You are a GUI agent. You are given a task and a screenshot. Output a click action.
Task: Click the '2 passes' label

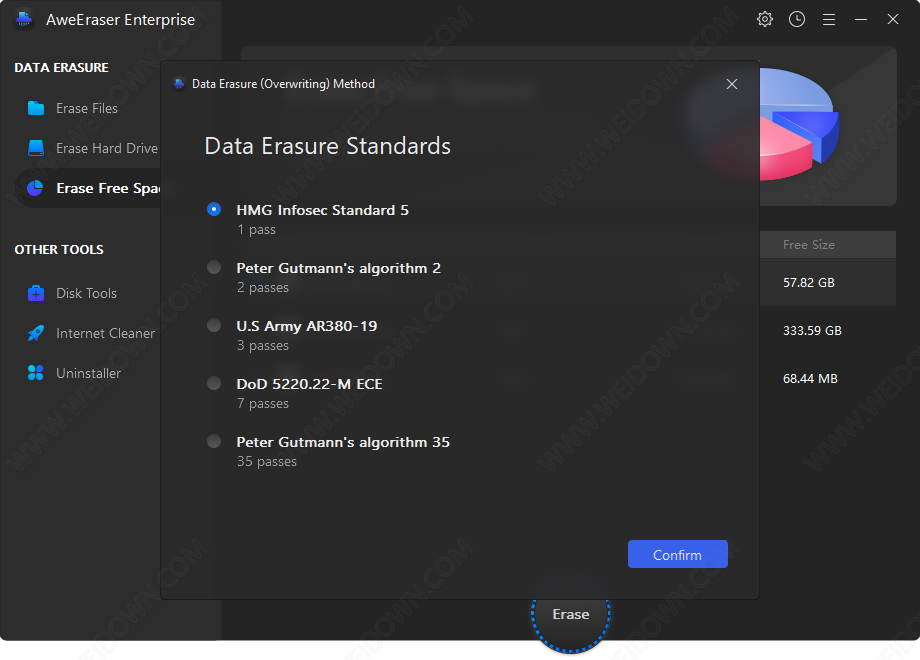[263, 287]
